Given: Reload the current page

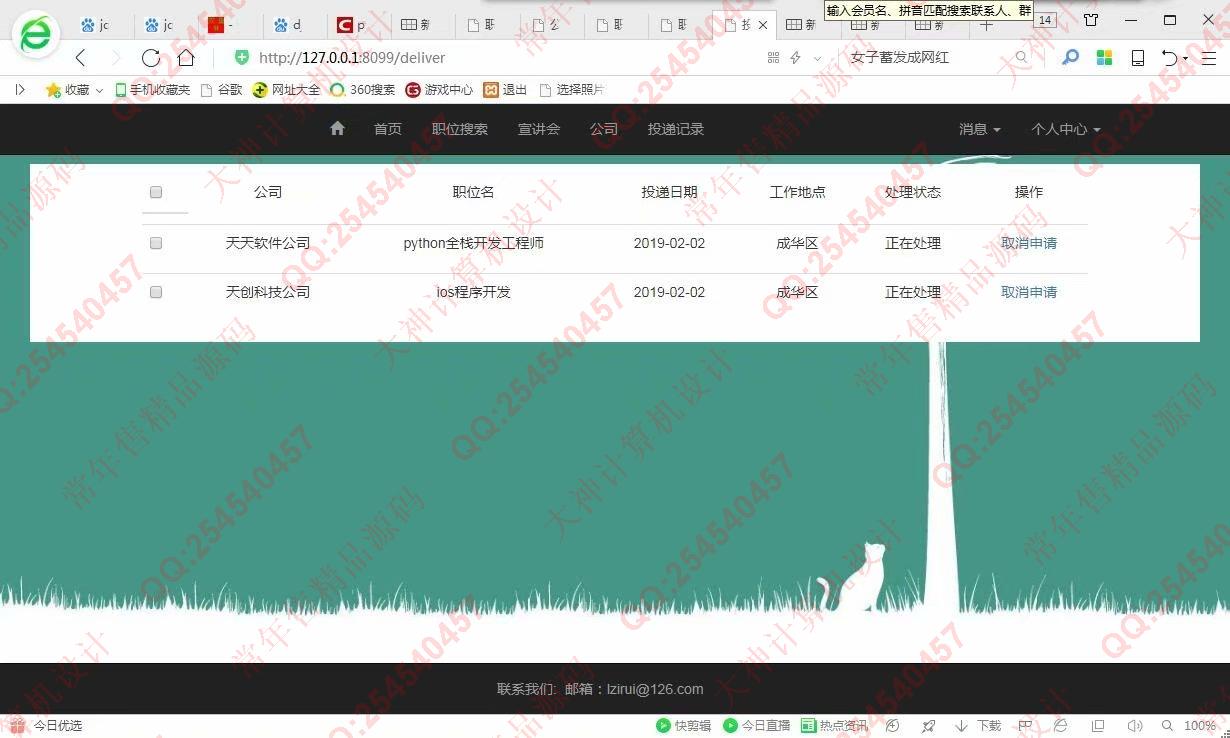Looking at the screenshot, I should pyautogui.click(x=151, y=58).
